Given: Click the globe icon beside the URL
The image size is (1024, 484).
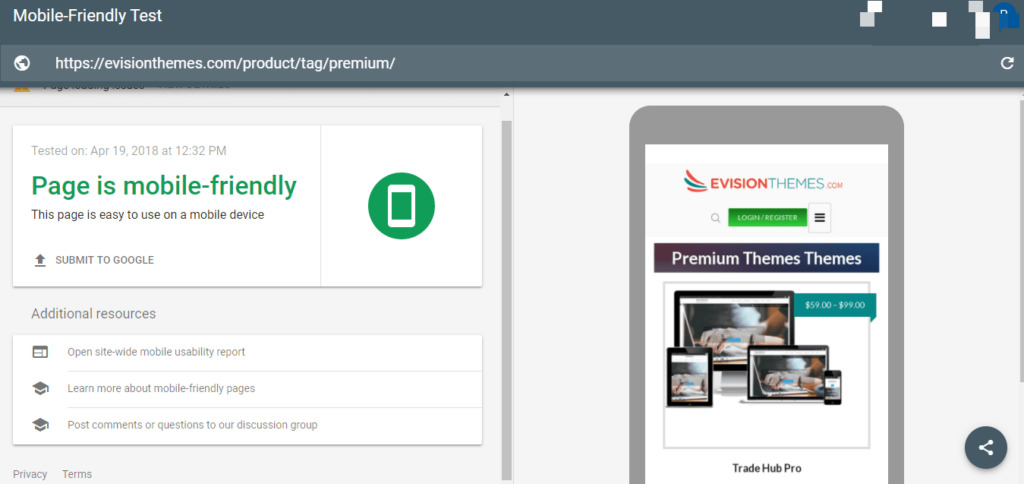Looking at the screenshot, I should point(22,63).
